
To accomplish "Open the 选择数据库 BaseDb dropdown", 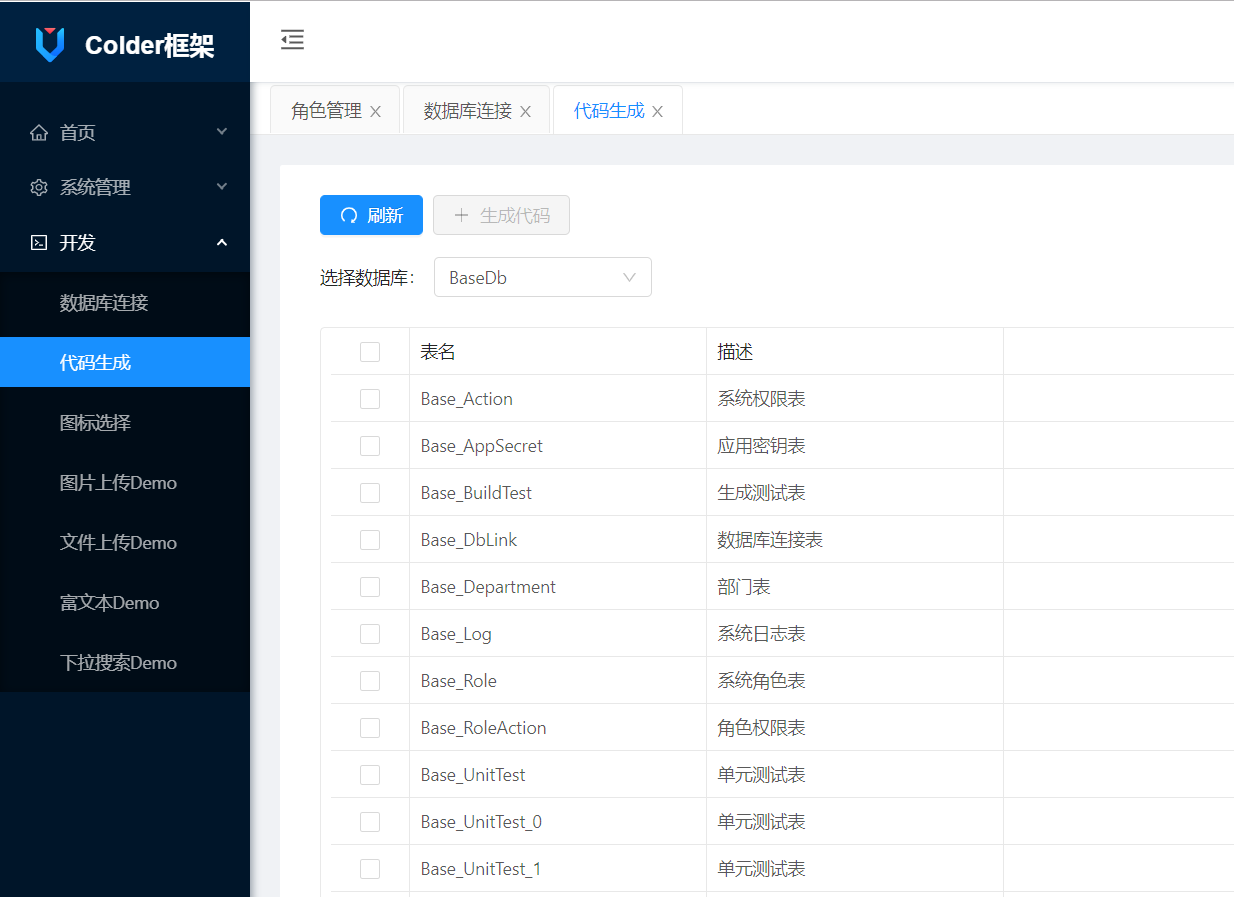I will [x=542, y=278].
